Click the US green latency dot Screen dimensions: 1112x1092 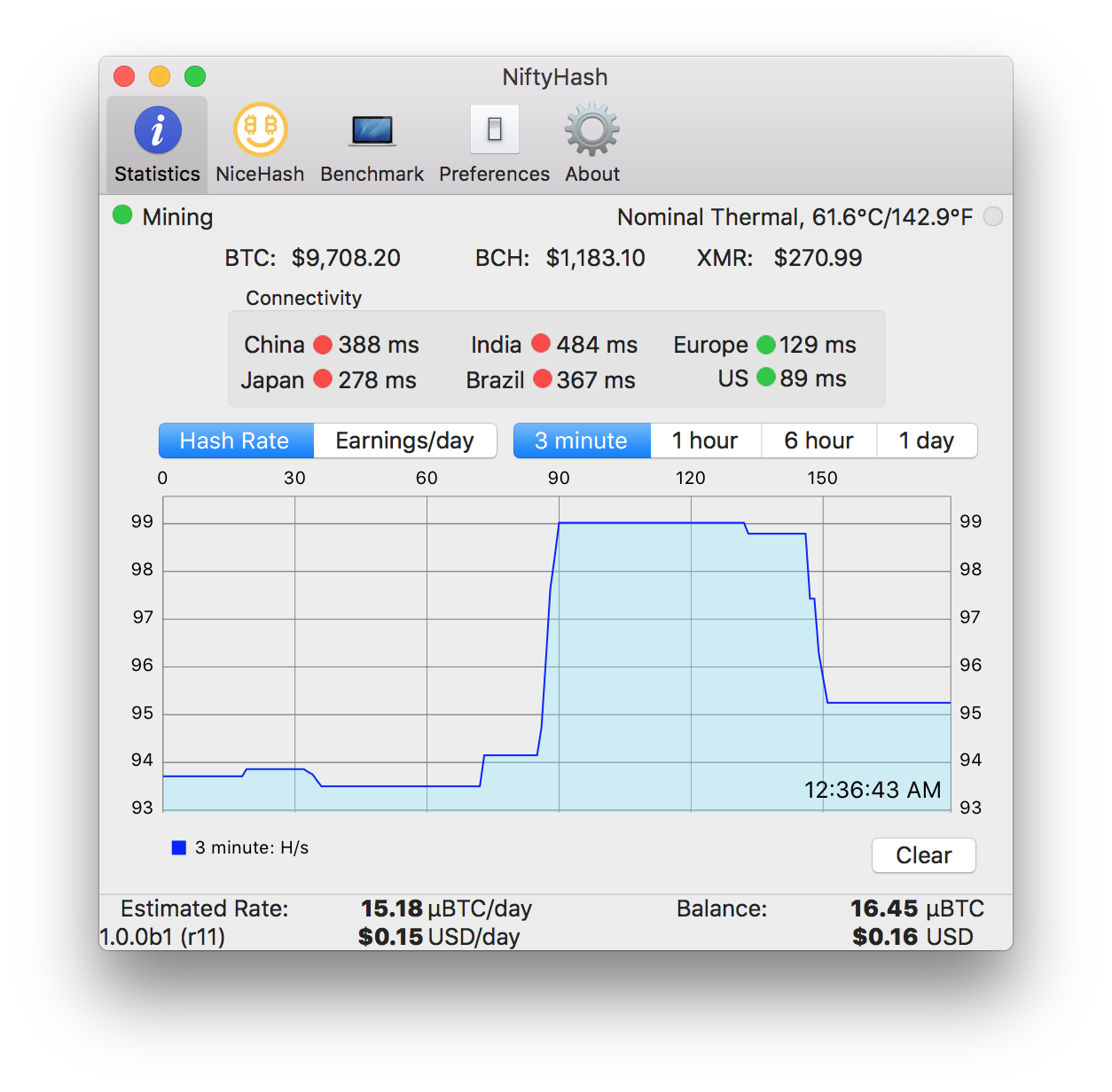pos(766,378)
